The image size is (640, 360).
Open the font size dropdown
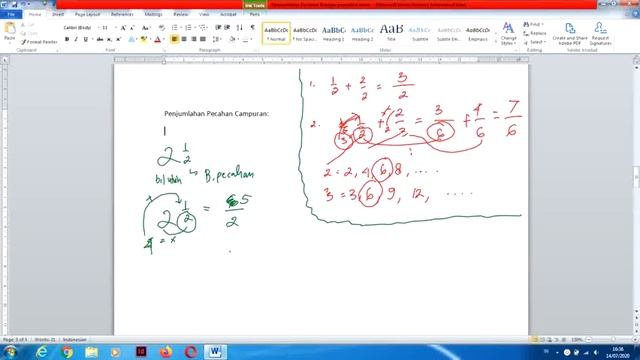coord(116,28)
